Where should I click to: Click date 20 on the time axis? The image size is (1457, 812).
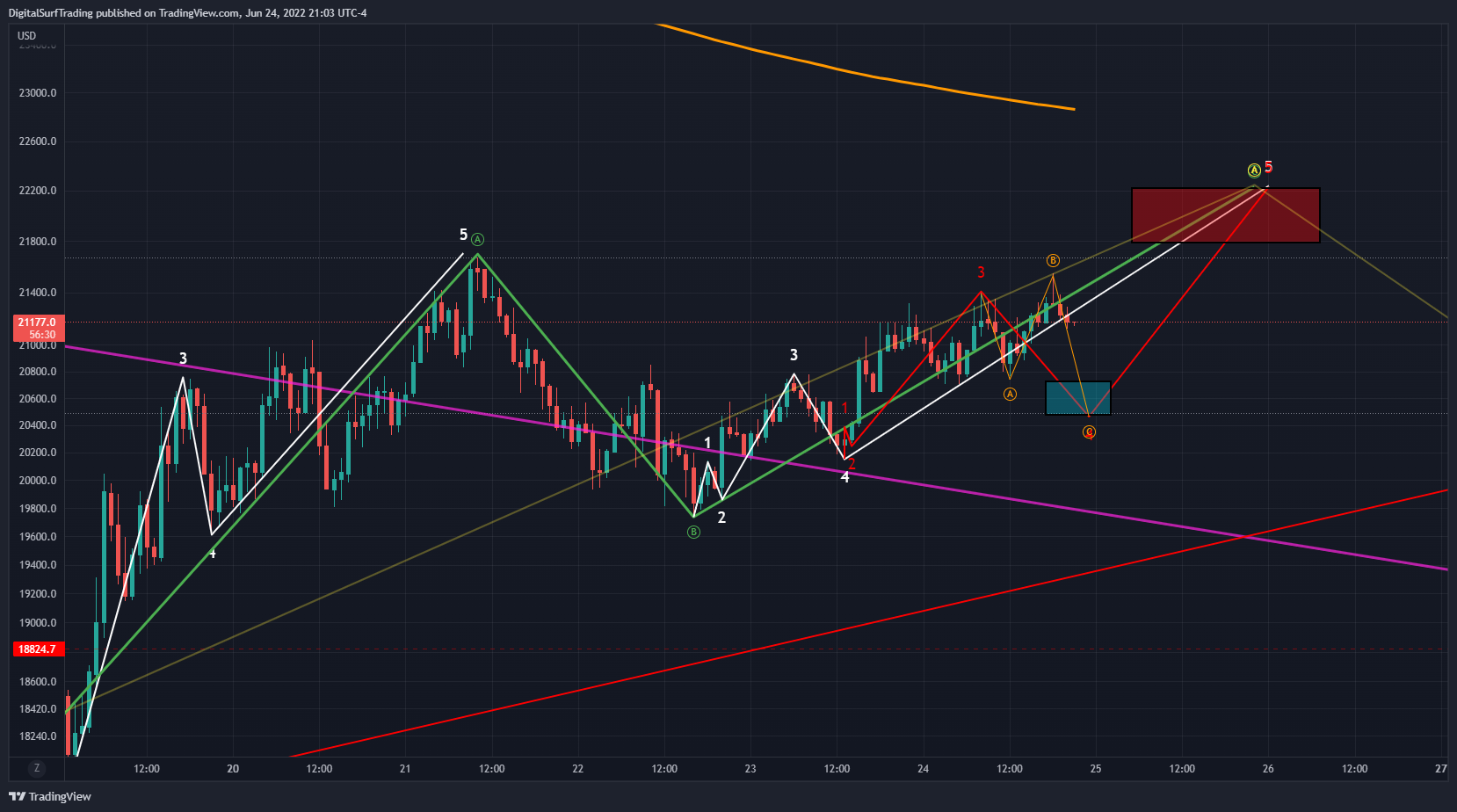(233, 769)
